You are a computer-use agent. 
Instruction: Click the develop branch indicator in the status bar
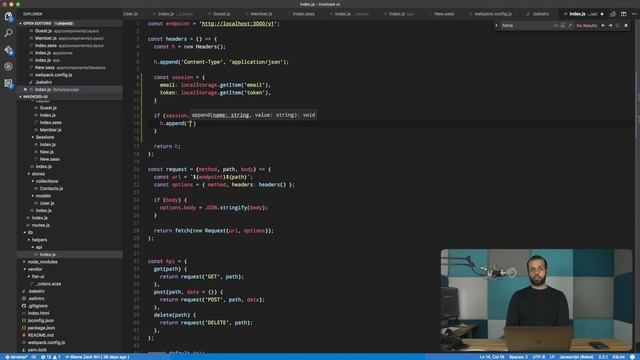click(x=16, y=357)
